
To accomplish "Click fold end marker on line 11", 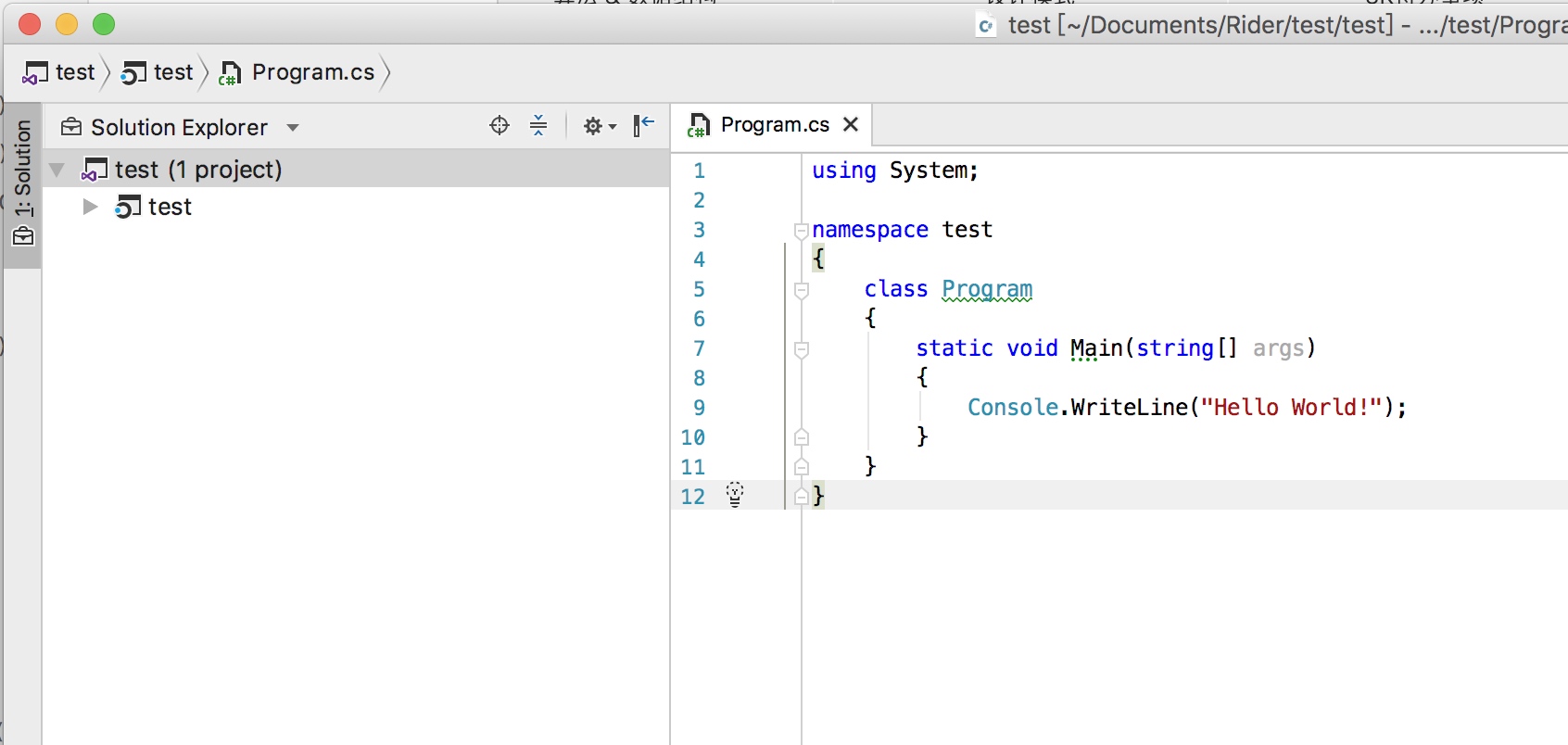I will click(802, 467).
